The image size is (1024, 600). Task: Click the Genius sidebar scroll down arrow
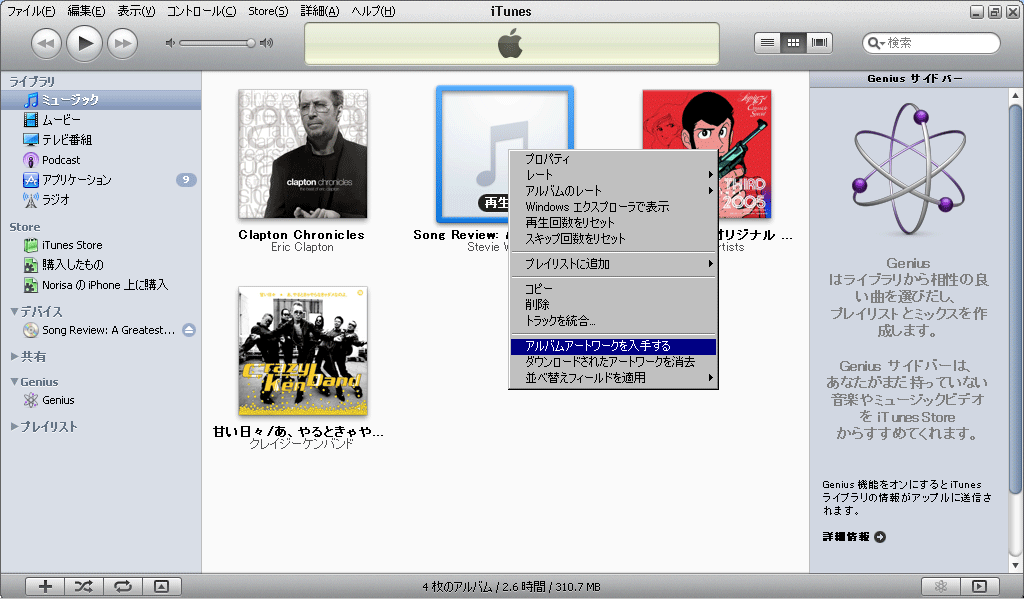(1015, 565)
